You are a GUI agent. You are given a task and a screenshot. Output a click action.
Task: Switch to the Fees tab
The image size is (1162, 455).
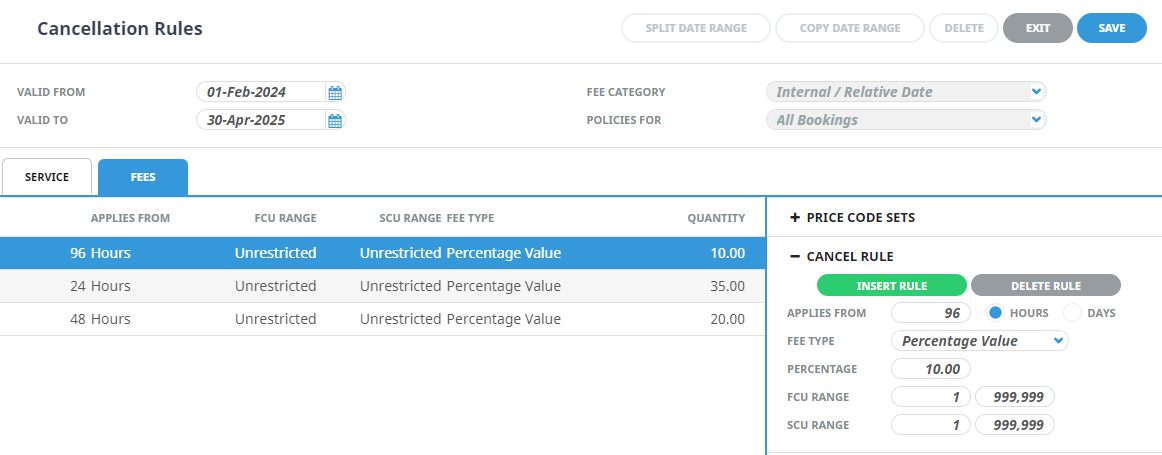[x=143, y=177]
